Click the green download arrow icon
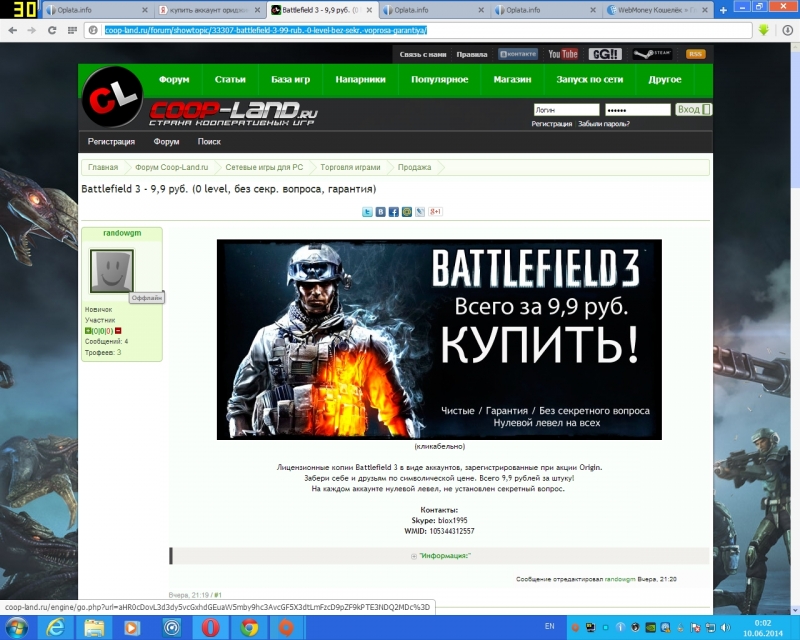This screenshot has height=640, width=800. tap(764, 31)
